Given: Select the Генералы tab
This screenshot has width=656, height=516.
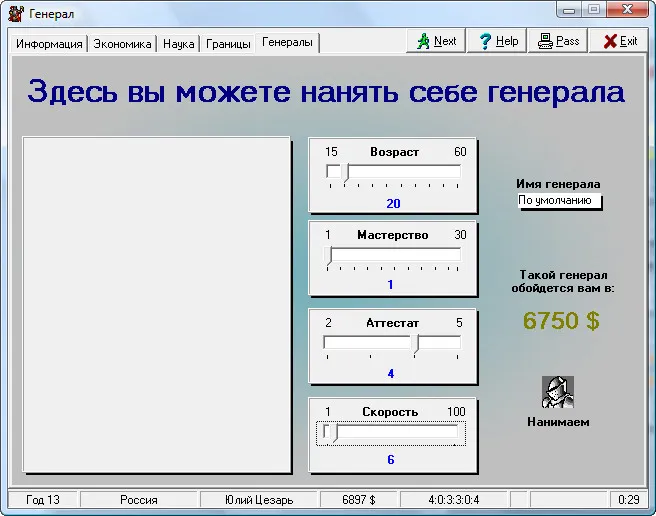Looking at the screenshot, I should (x=287, y=42).
